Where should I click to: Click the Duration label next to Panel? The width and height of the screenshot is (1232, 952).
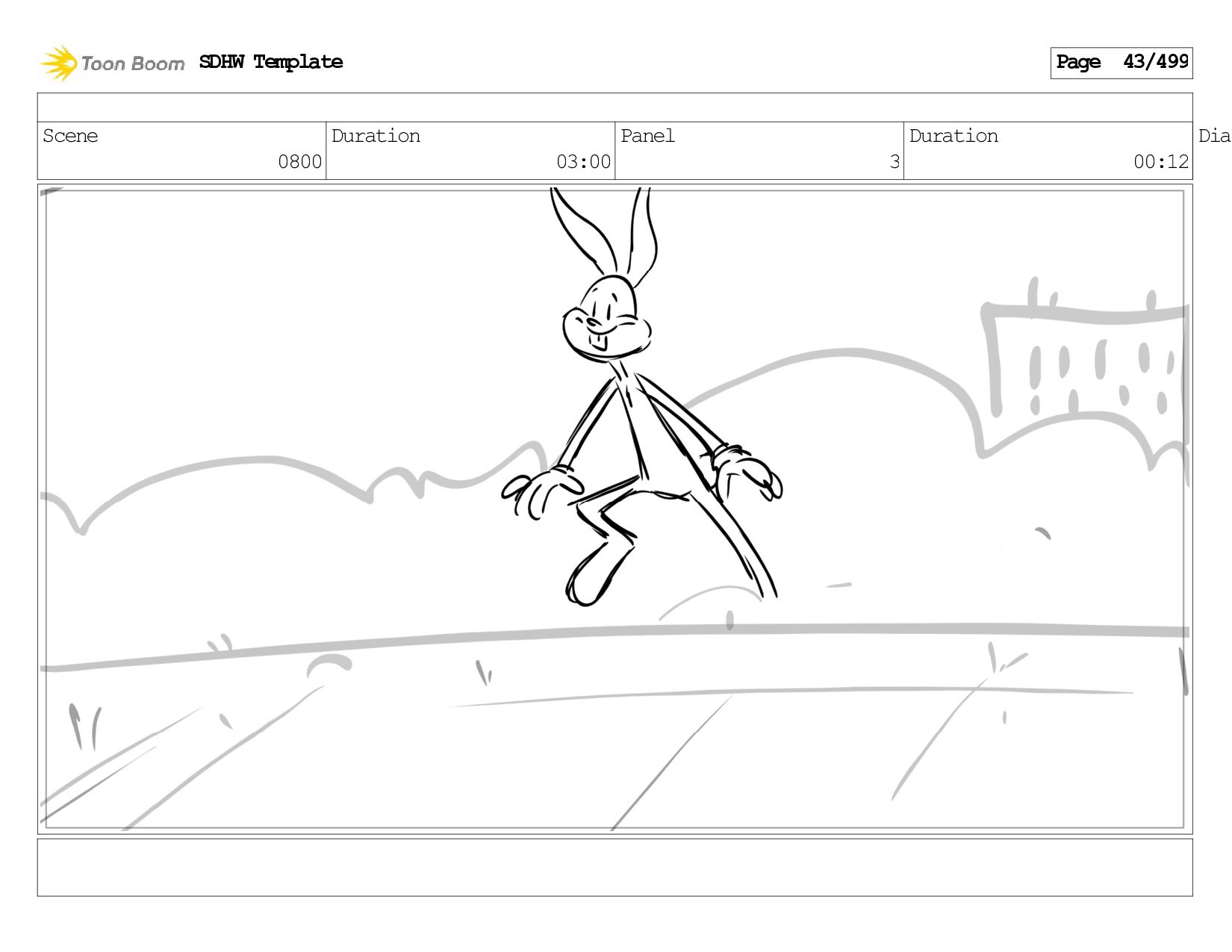click(x=953, y=136)
